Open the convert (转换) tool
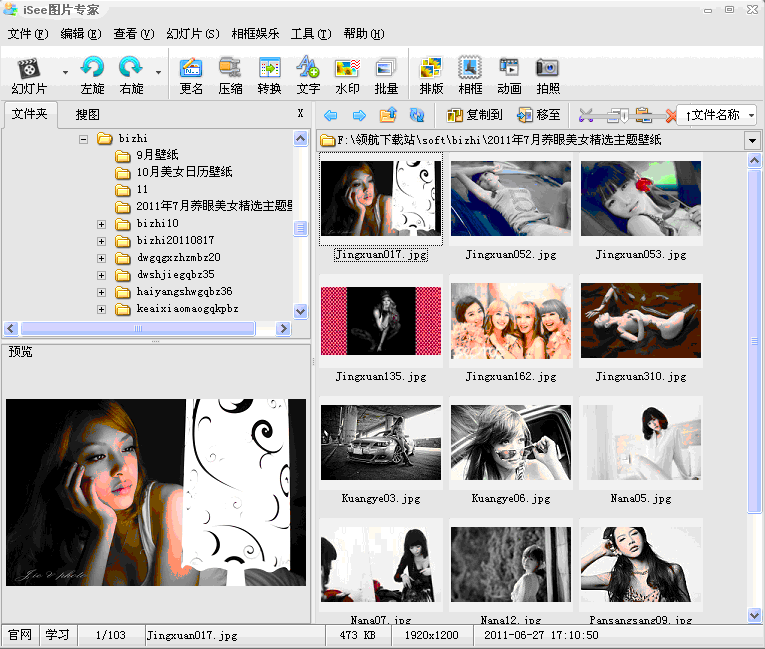 click(269, 76)
